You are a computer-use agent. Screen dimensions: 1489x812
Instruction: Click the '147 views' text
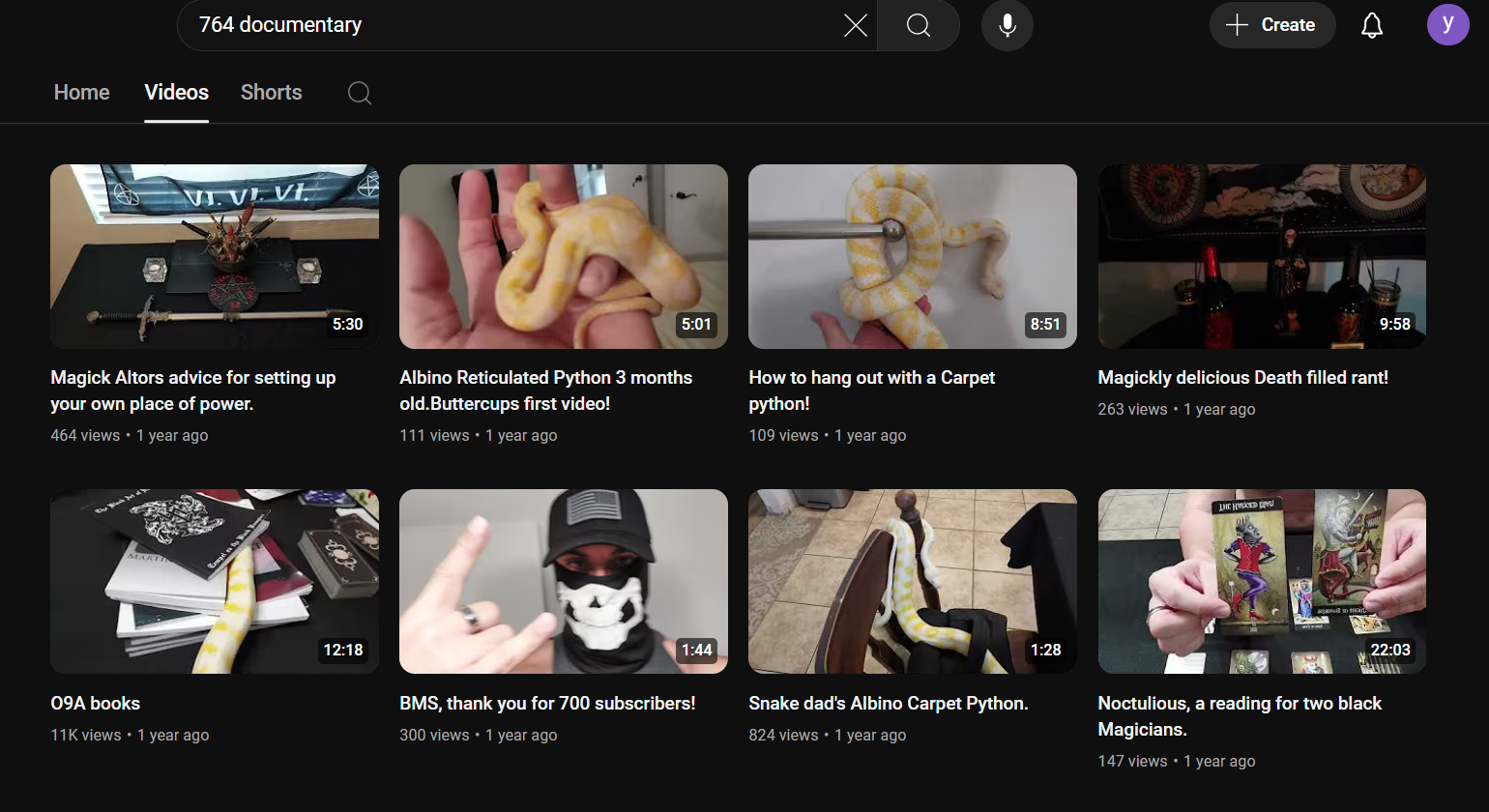pos(1132,761)
